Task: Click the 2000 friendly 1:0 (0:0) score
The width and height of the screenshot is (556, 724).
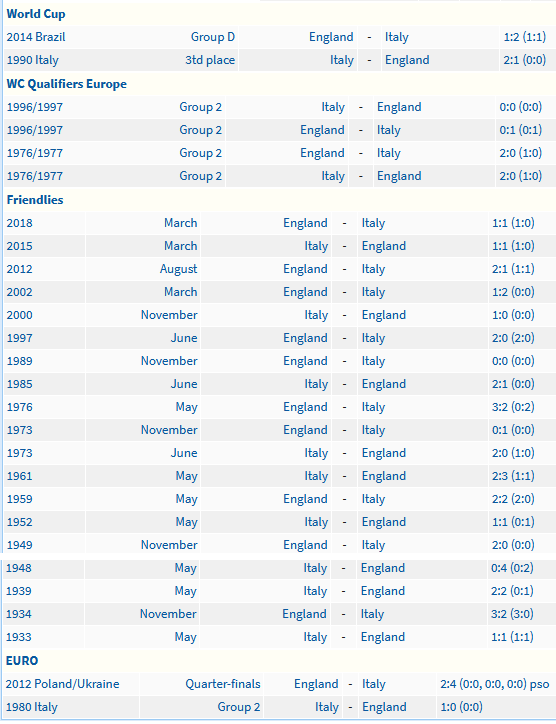Action: (513, 315)
